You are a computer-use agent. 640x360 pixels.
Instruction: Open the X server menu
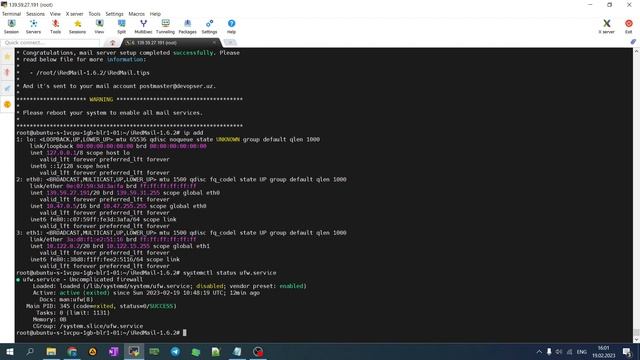tap(74, 14)
